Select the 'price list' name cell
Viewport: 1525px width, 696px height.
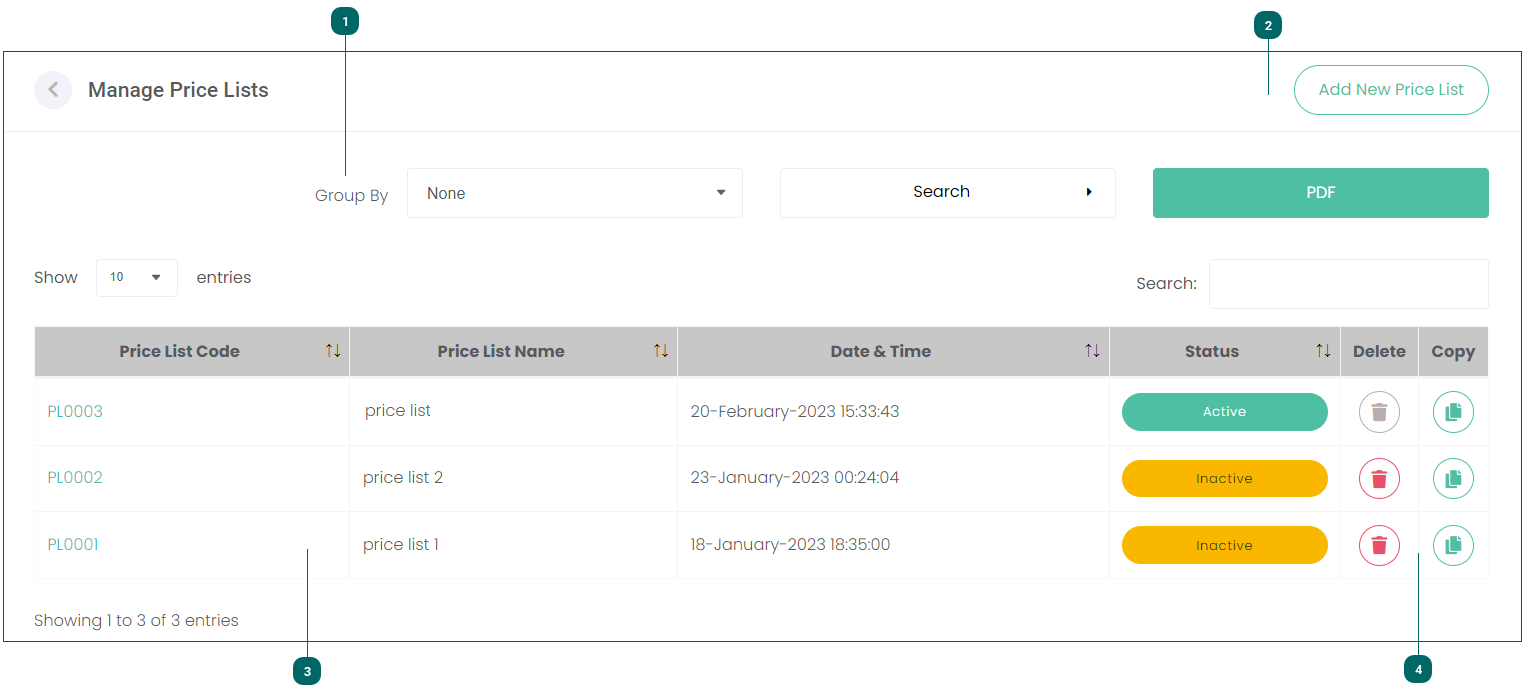[514, 412]
